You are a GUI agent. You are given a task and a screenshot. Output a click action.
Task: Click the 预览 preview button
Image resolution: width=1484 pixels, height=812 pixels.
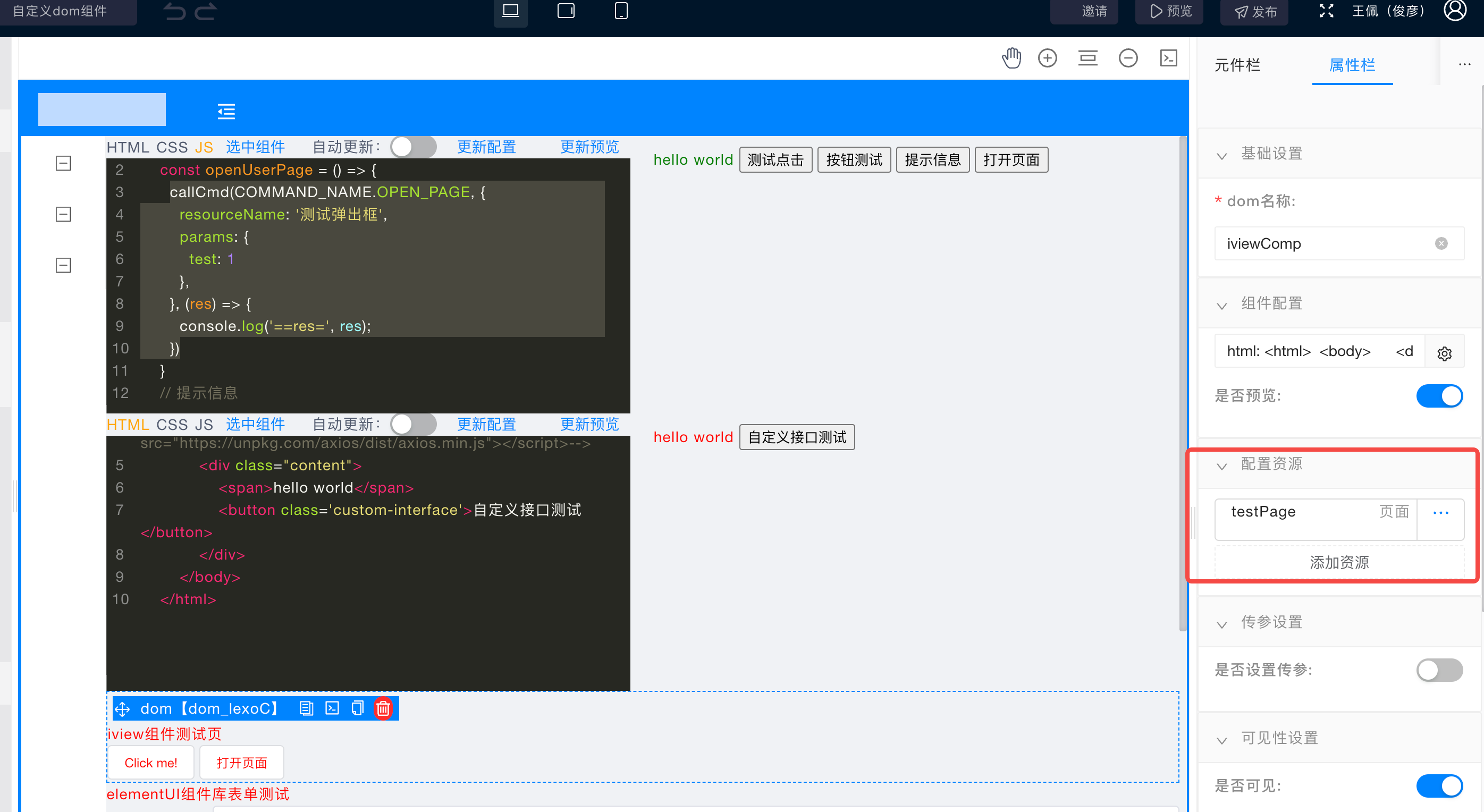click(1169, 12)
